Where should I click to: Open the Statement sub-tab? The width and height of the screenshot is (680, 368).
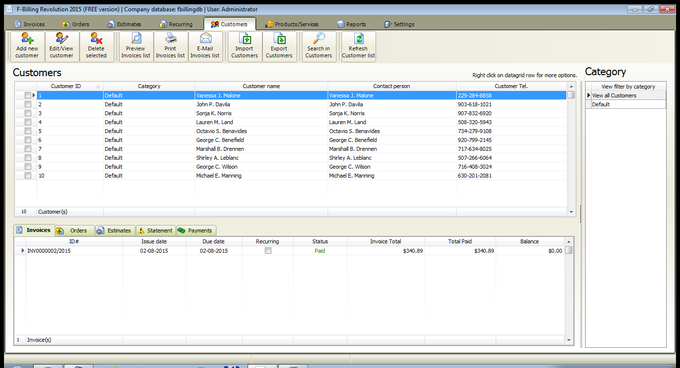[156, 231]
